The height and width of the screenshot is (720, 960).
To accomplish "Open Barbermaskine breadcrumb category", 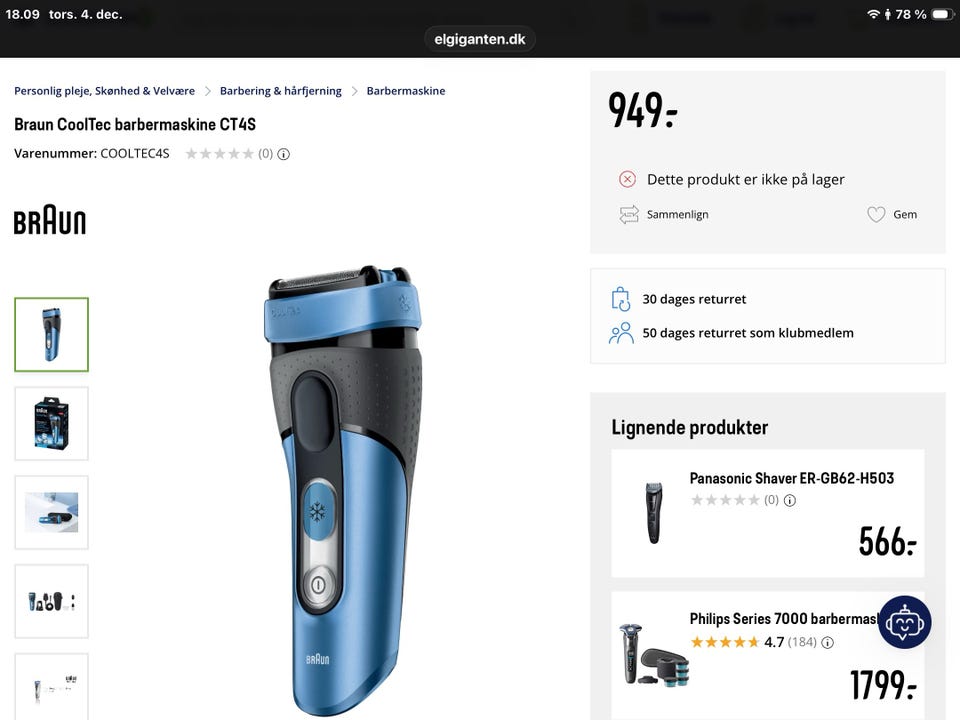I will pos(406,91).
